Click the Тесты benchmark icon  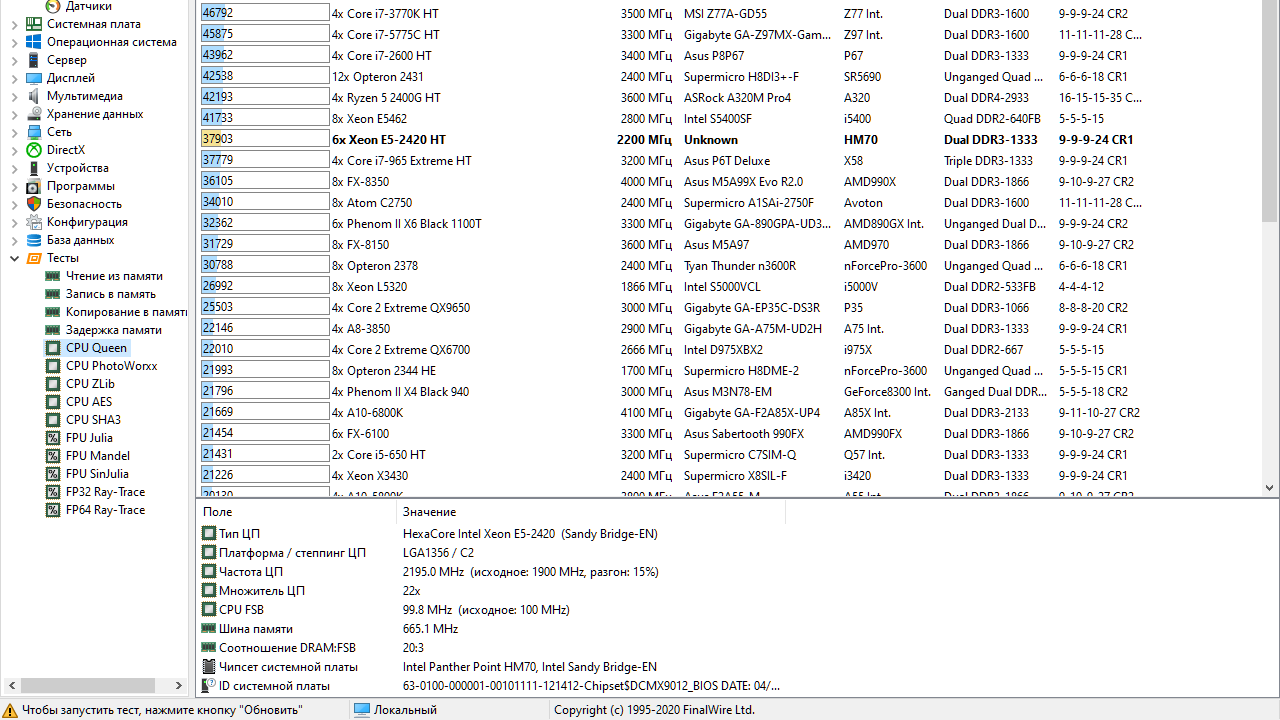click(34, 258)
